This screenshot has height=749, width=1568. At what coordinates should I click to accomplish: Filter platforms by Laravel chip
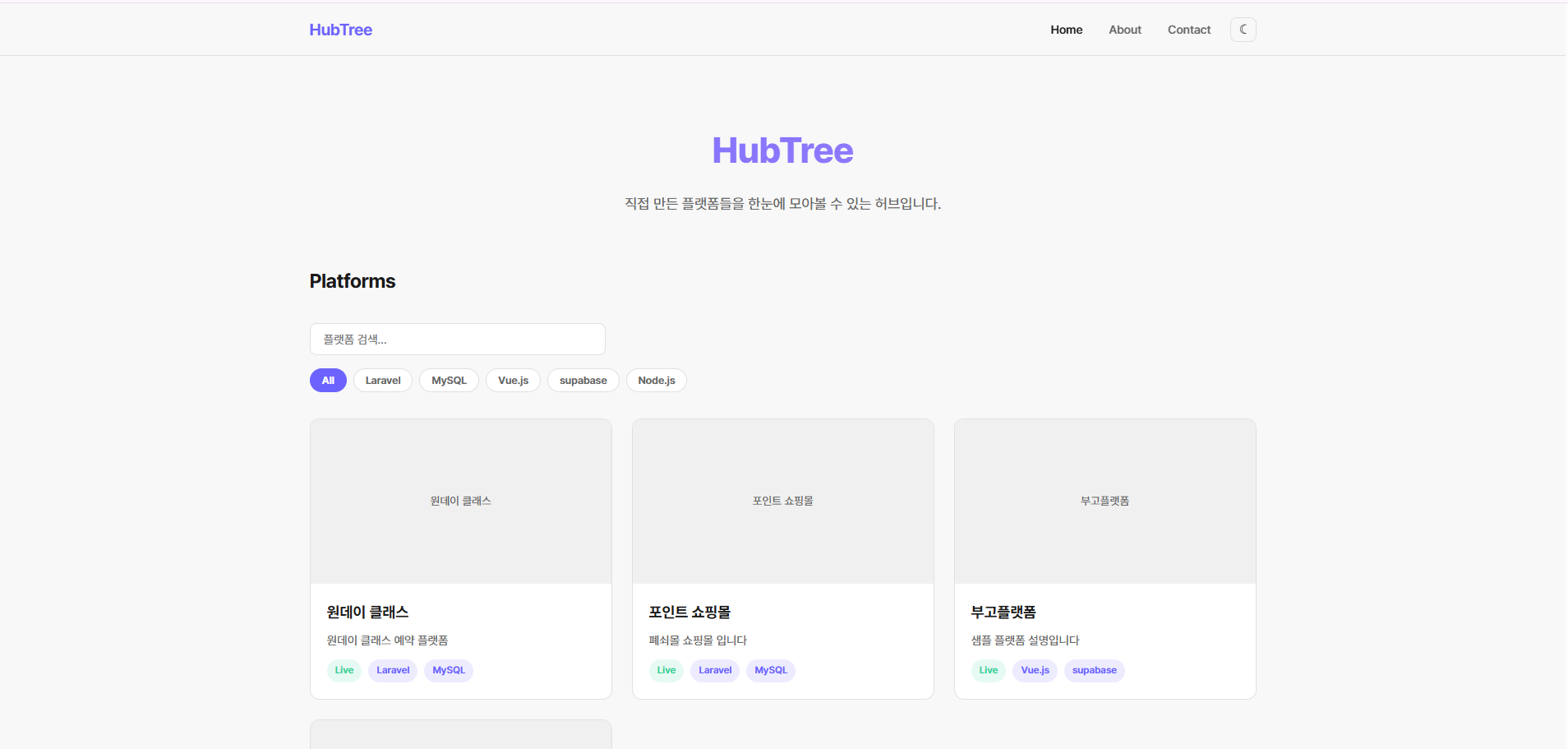[383, 381]
